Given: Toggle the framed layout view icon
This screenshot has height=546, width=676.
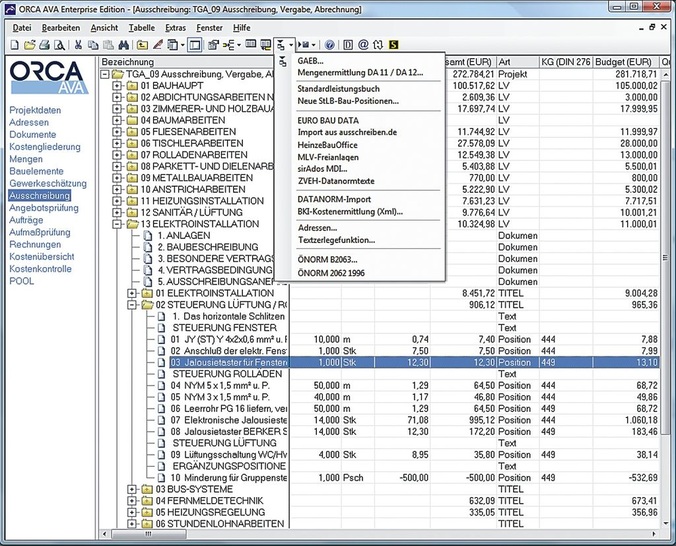Looking at the screenshot, I should coord(195,45).
